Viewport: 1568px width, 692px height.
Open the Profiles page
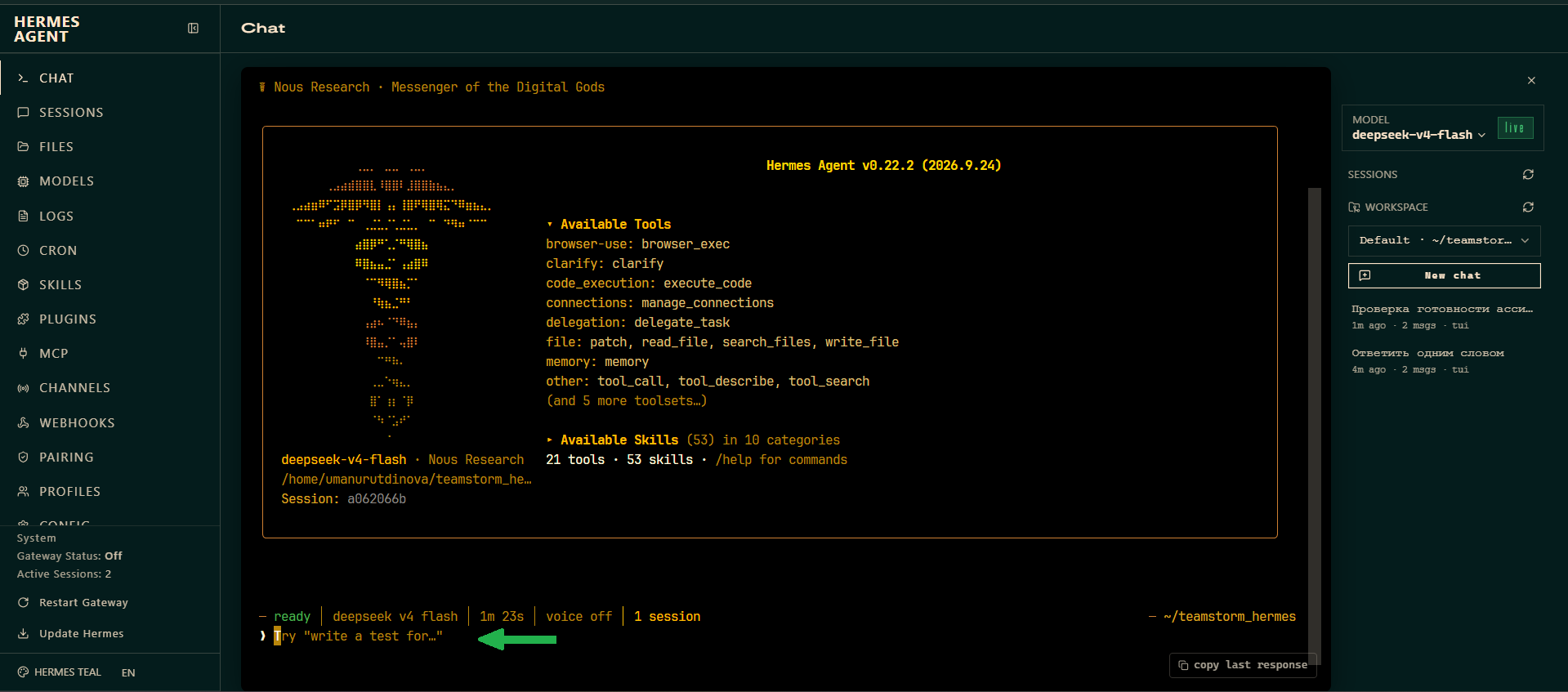tap(110, 492)
